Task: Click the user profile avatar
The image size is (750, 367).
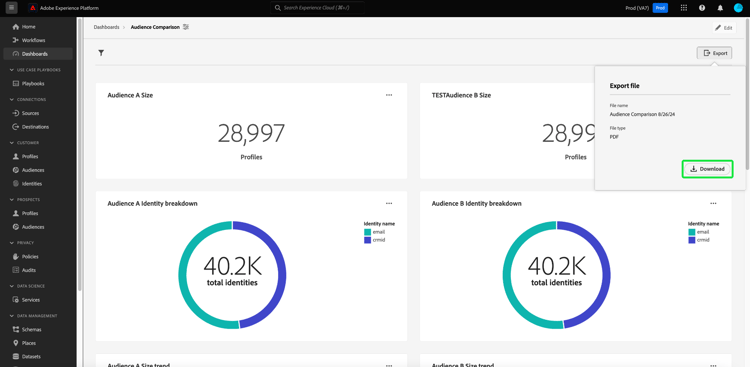Action: pyautogui.click(x=738, y=8)
